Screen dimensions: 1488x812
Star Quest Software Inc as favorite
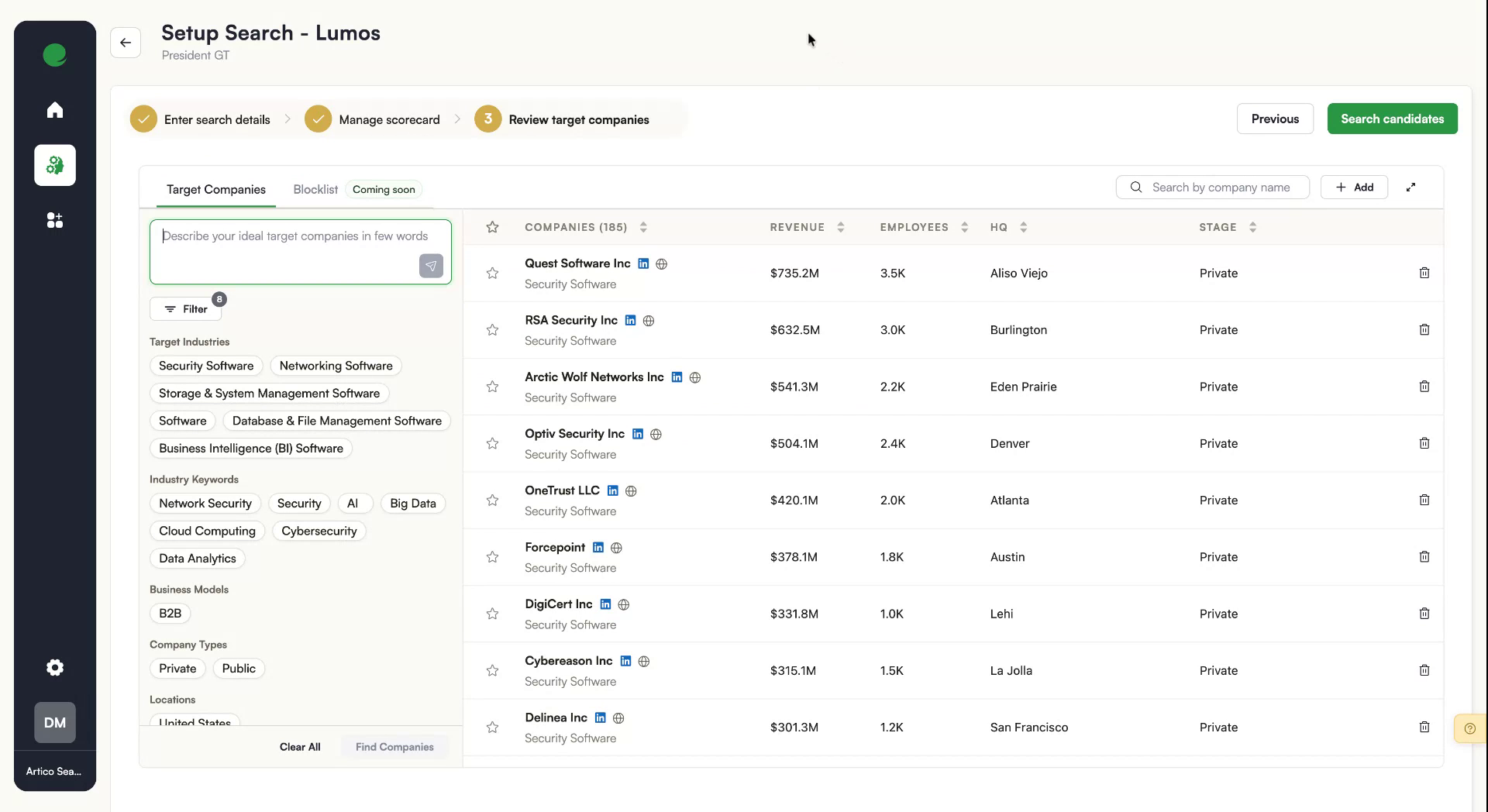point(493,274)
